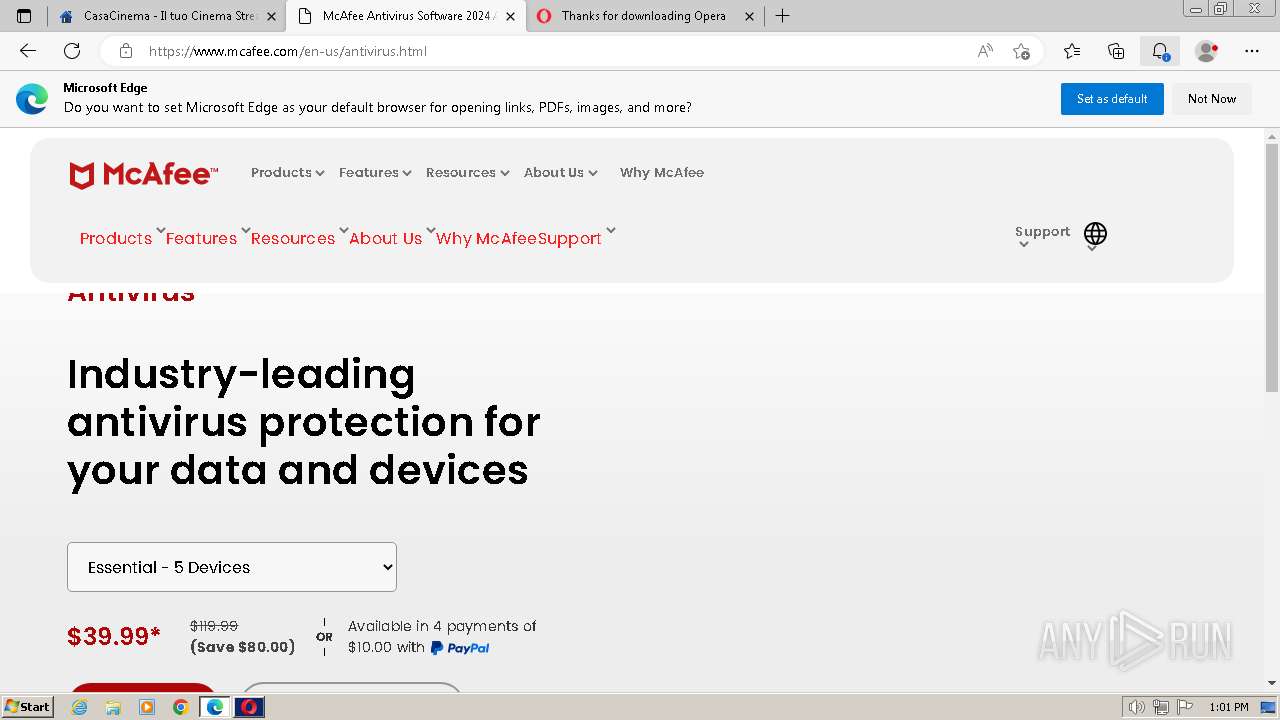Open a new tab with plus icon

(782, 16)
